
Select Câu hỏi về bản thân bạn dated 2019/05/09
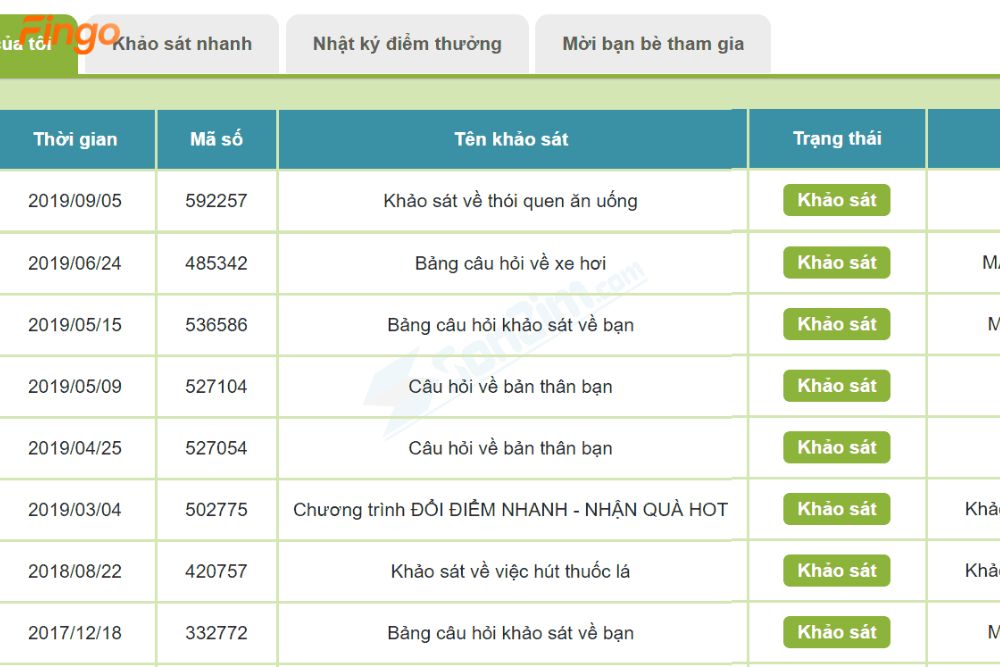click(510, 386)
